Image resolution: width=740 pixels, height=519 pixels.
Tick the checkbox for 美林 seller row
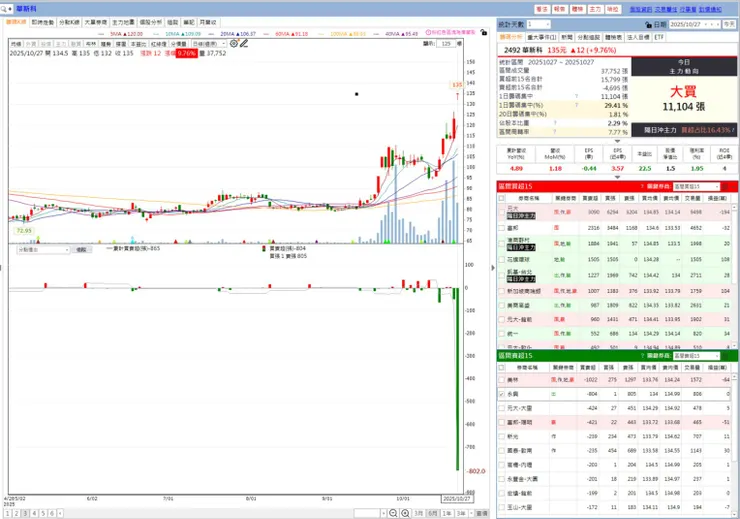[502, 380]
